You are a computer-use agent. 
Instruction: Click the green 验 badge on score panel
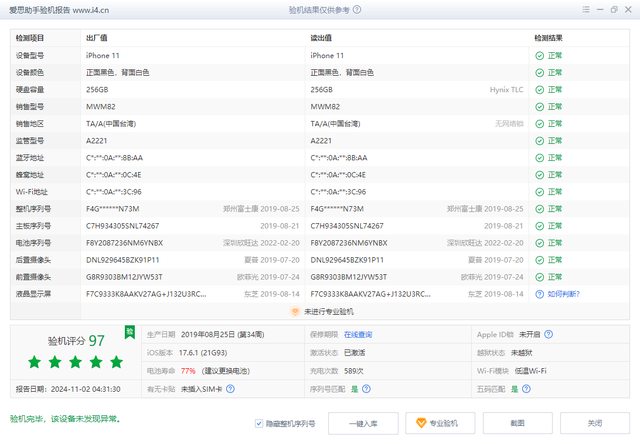coord(129,331)
